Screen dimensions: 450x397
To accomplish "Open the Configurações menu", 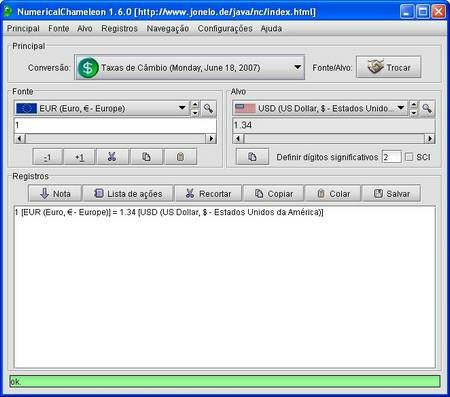I will coord(225,29).
